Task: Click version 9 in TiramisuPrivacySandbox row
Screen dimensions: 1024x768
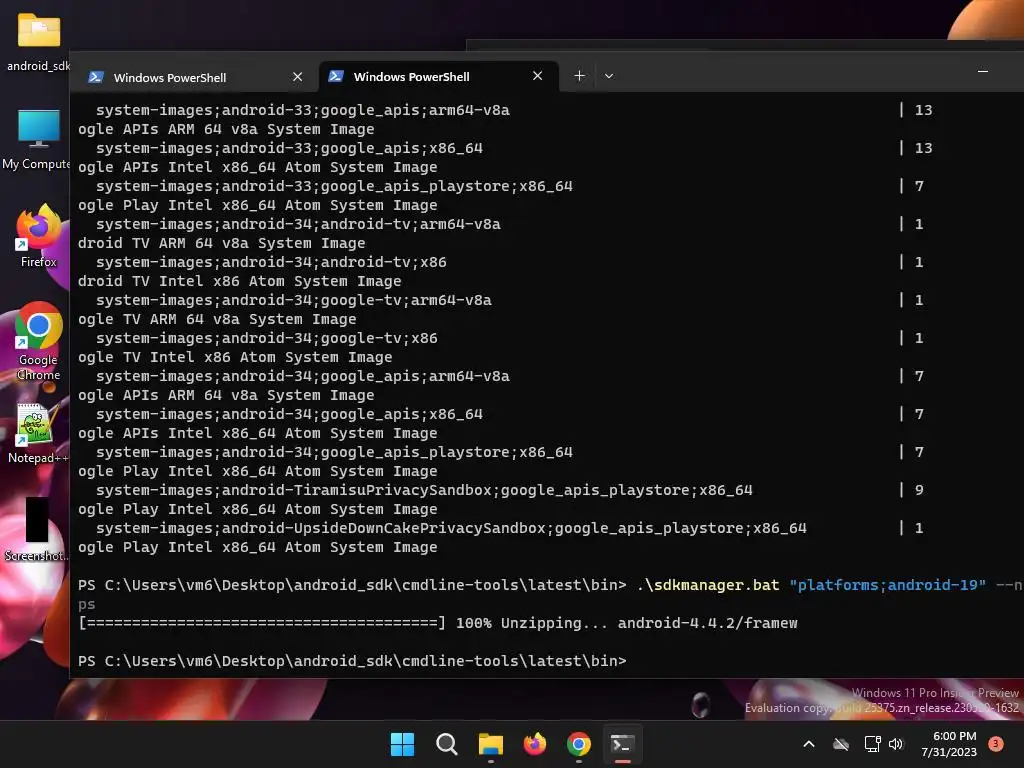Action: point(919,490)
